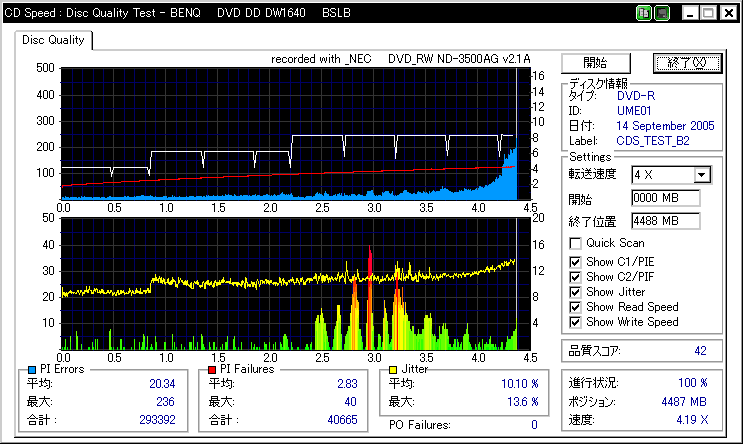Click the PI Failures total 40665

click(x=342, y=420)
